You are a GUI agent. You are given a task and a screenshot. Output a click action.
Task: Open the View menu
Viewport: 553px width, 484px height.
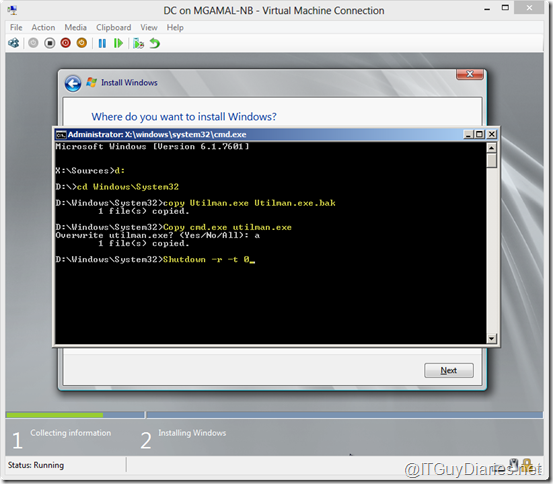(x=149, y=28)
